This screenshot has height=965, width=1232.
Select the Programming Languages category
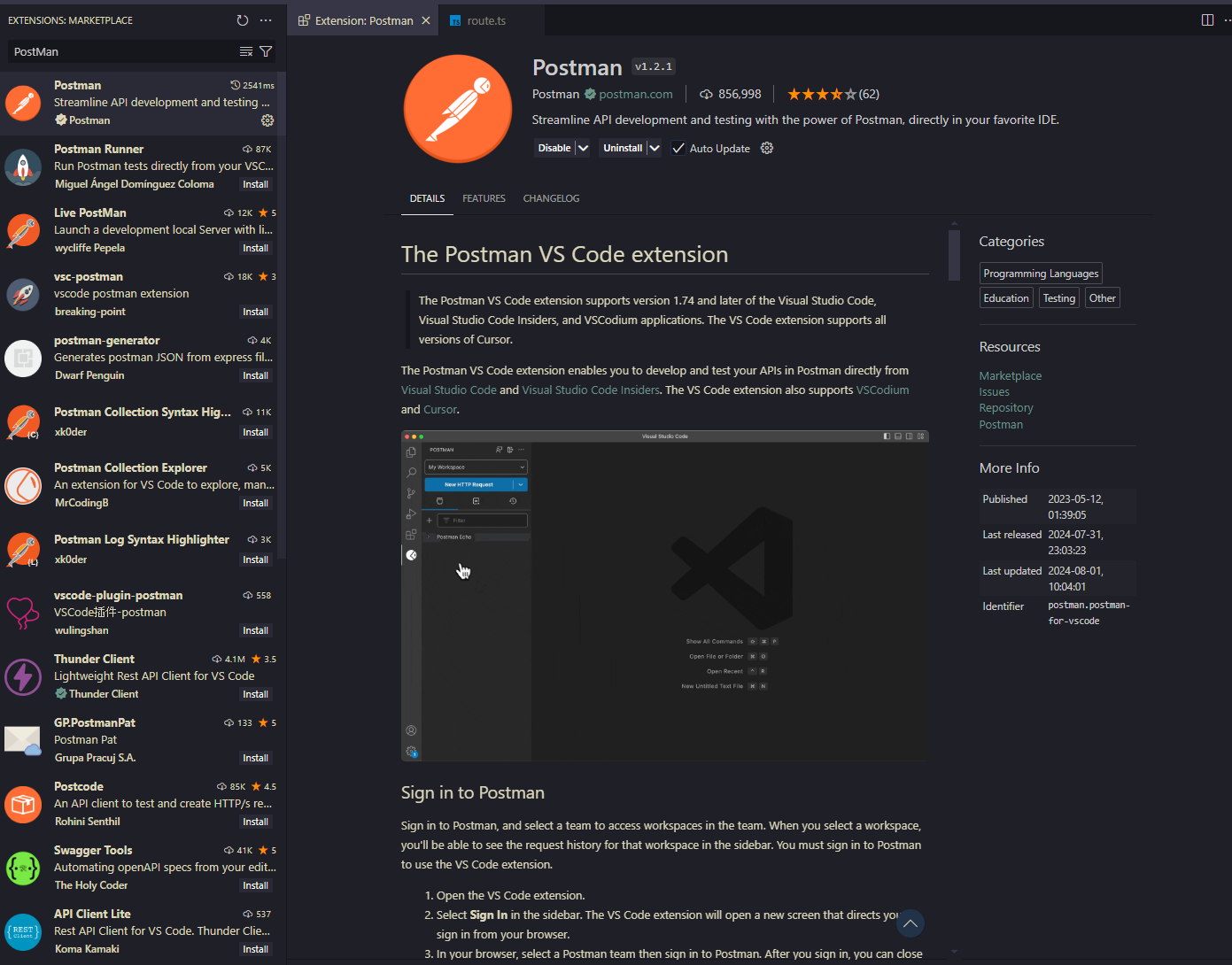point(1041,274)
